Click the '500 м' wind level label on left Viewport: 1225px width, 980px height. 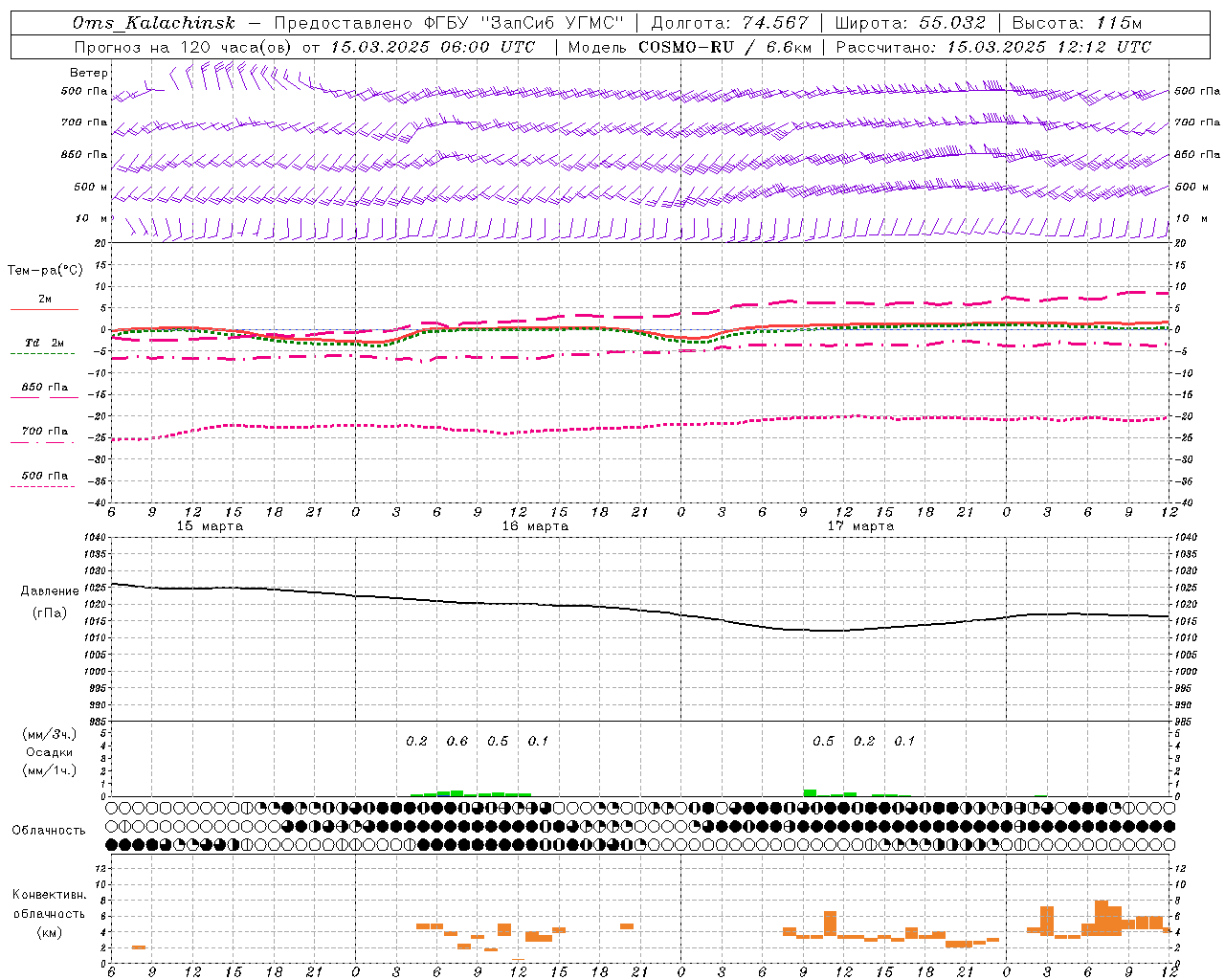(92, 188)
